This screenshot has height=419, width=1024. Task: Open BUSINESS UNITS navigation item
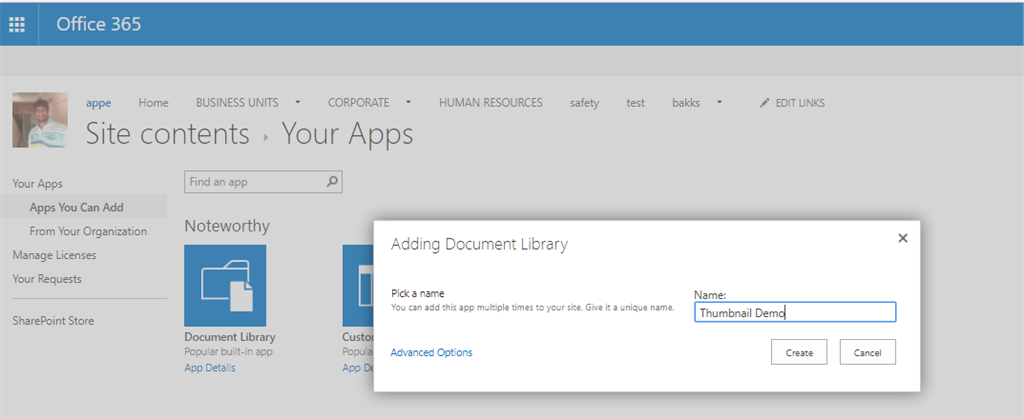(x=237, y=102)
